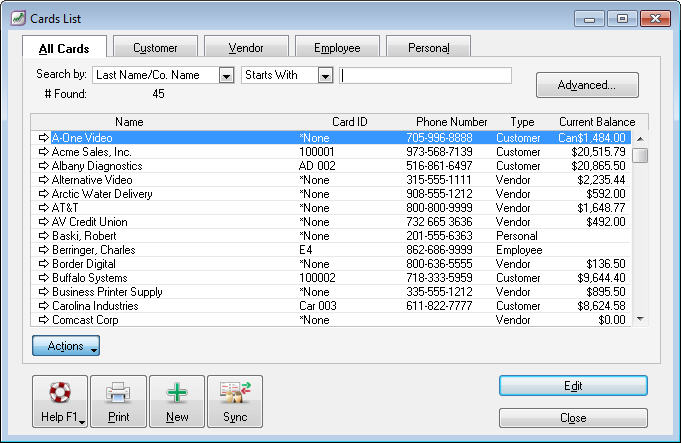Open detail arrow for Acme Sales, Inc.
The image size is (681, 443).
tap(43, 152)
